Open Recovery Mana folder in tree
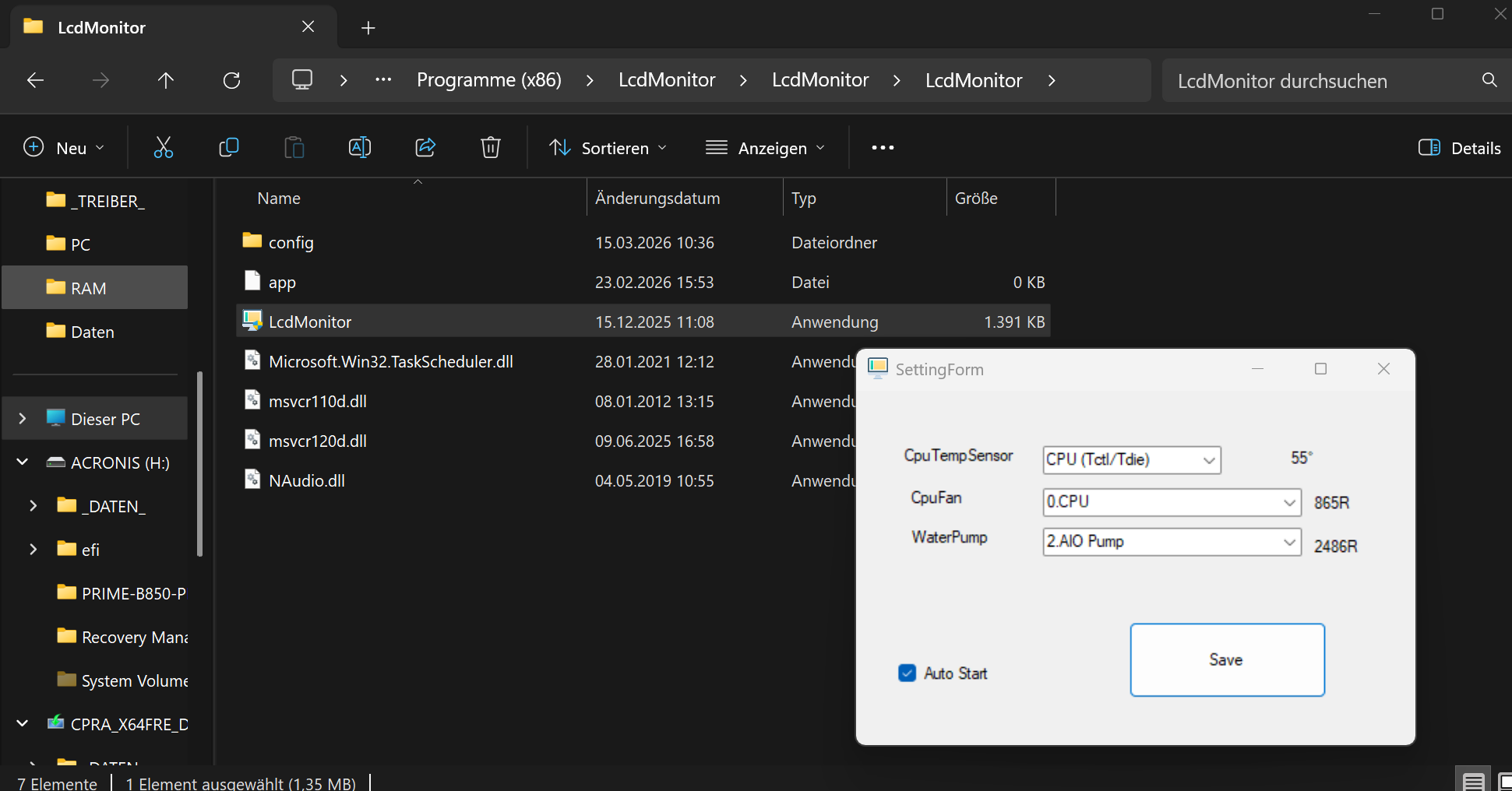The width and height of the screenshot is (1512, 791). point(122,637)
